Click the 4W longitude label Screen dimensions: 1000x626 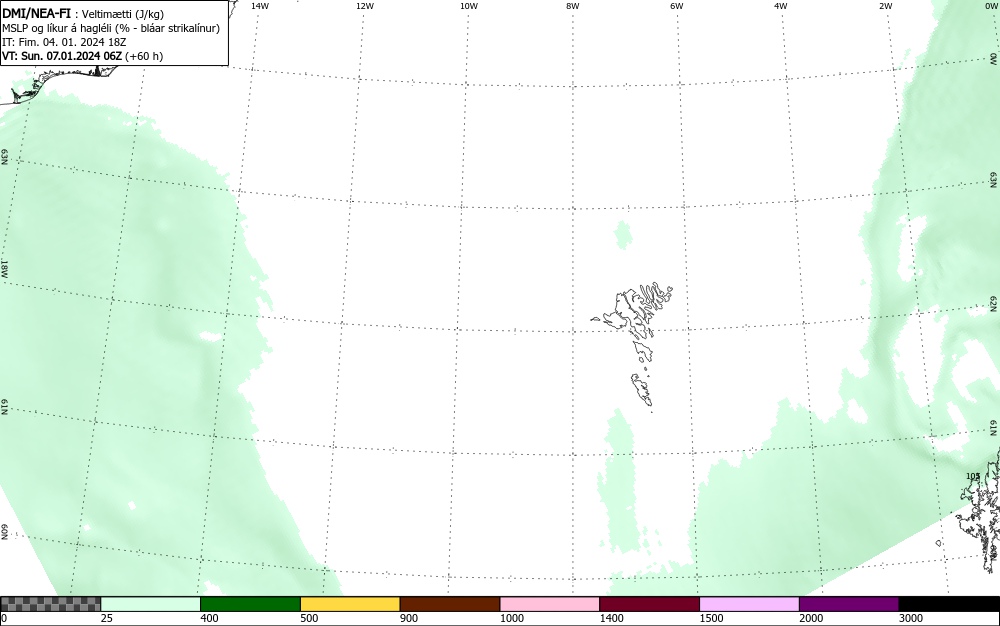click(x=781, y=6)
